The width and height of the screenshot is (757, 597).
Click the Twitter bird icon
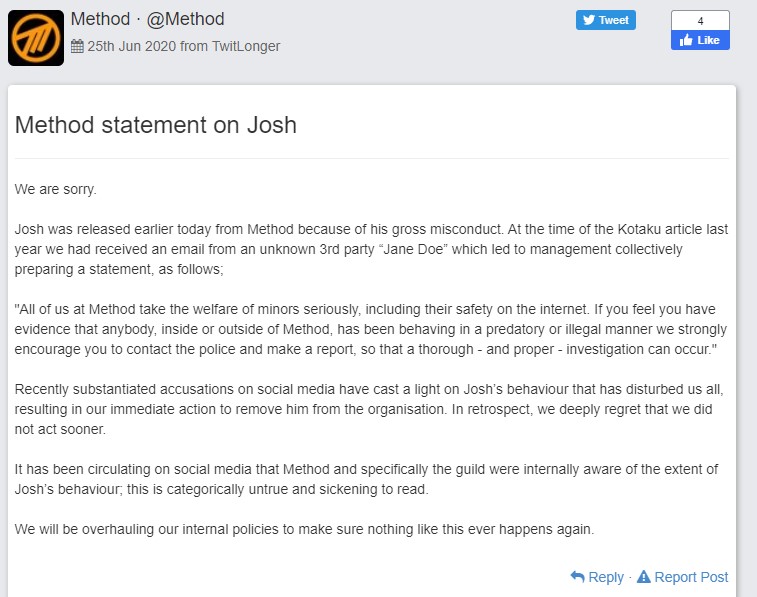click(589, 20)
